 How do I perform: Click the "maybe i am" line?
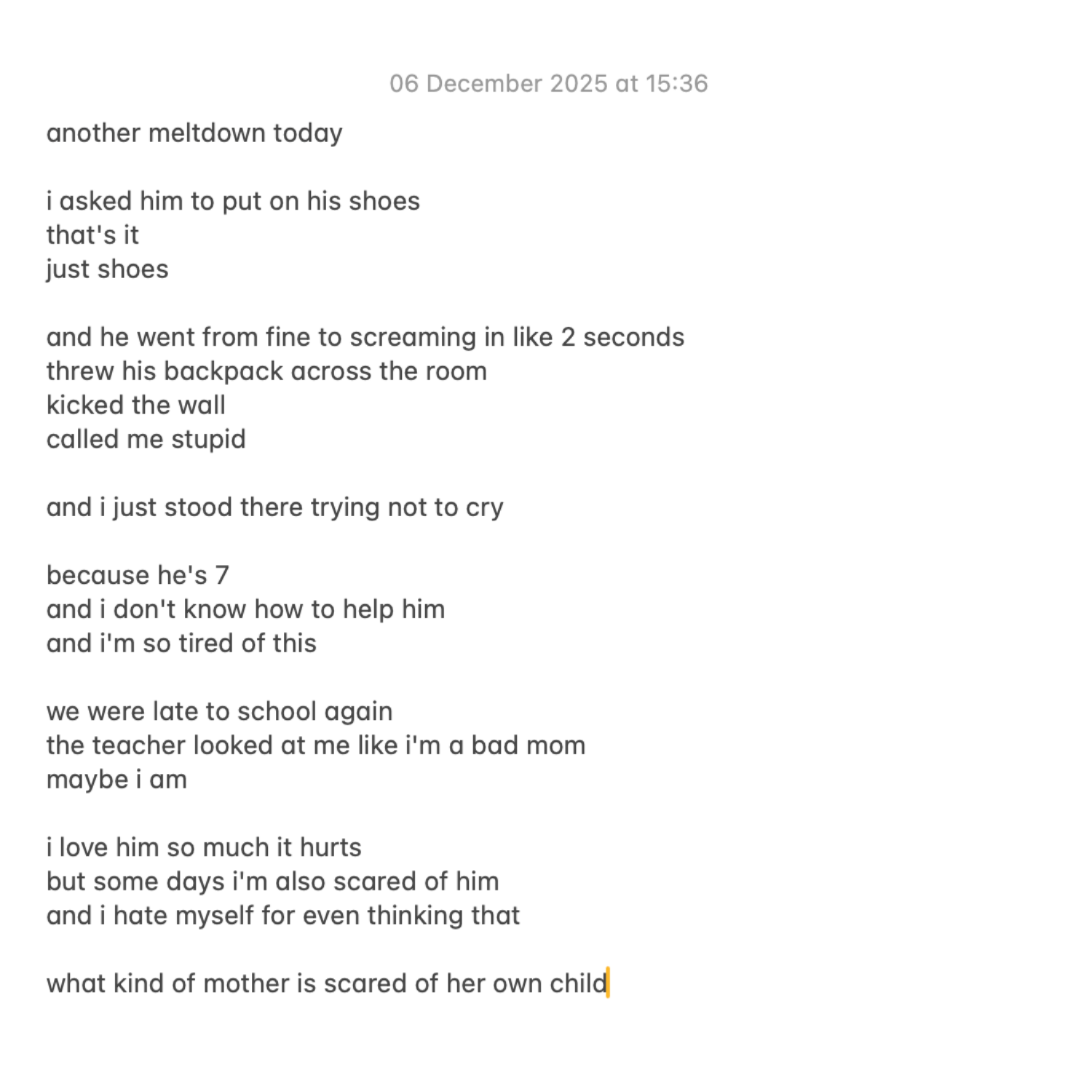pos(116,780)
